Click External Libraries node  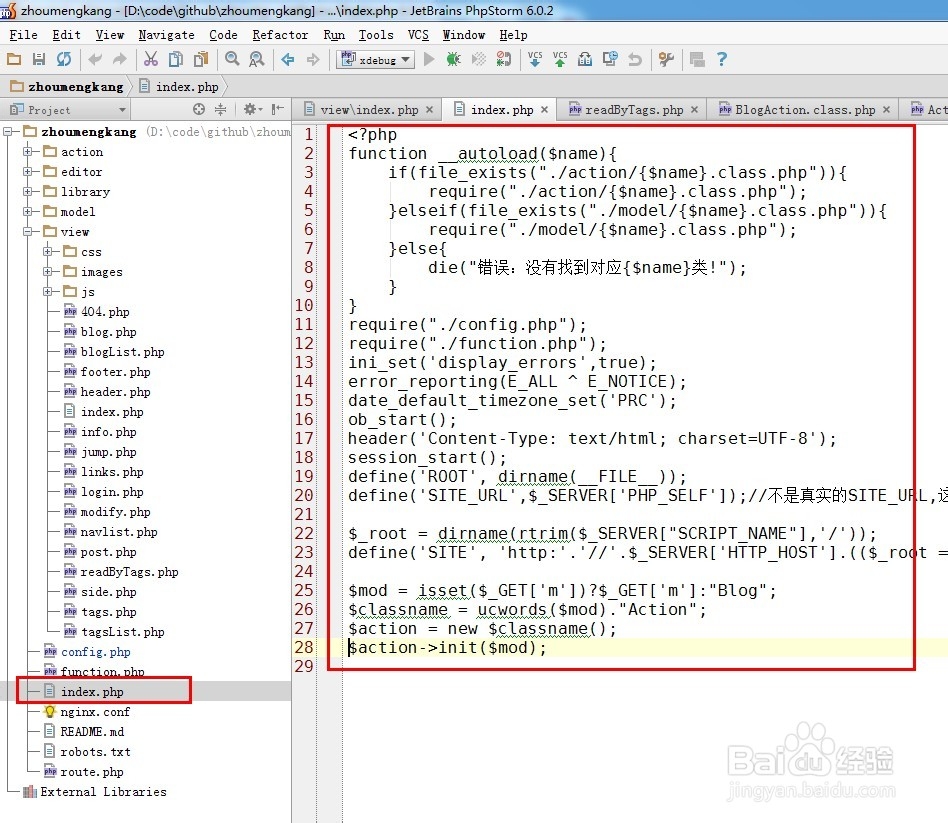(x=103, y=792)
